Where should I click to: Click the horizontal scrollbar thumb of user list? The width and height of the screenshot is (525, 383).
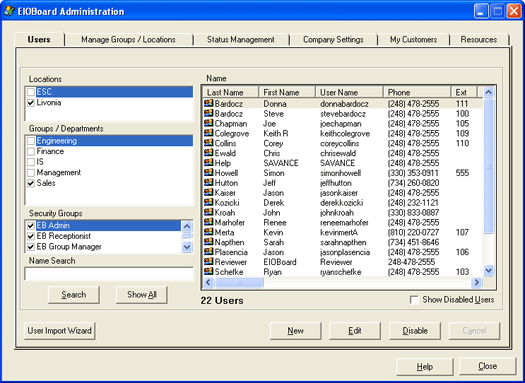point(239,283)
